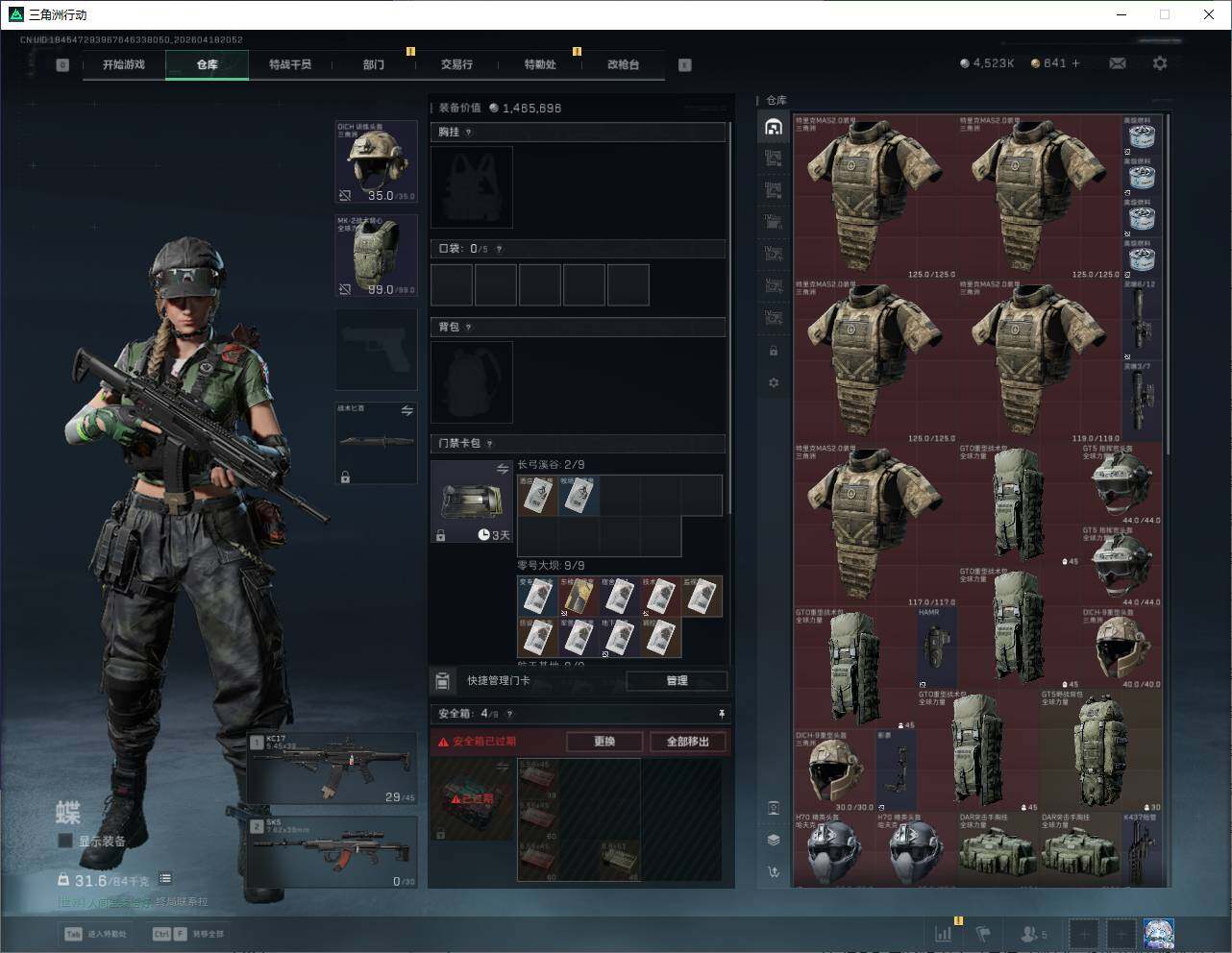
Task: Click the sort icon at stash sidebar bottom
Action: tap(774, 871)
